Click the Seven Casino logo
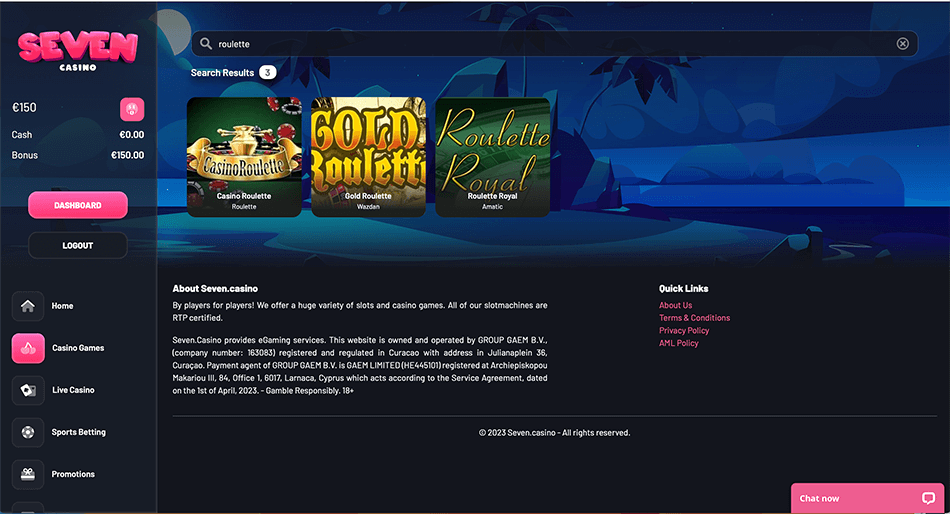Viewport: 950px width, 514px height. click(x=78, y=51)
